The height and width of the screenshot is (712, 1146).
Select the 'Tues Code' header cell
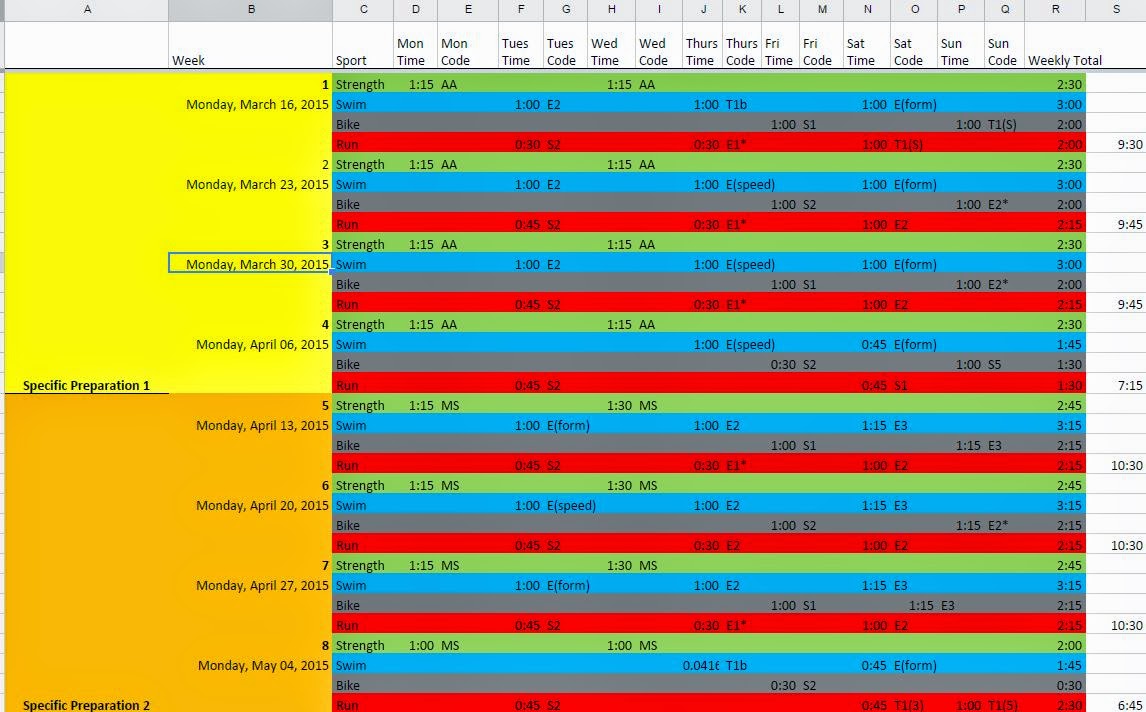pos(566,45)
